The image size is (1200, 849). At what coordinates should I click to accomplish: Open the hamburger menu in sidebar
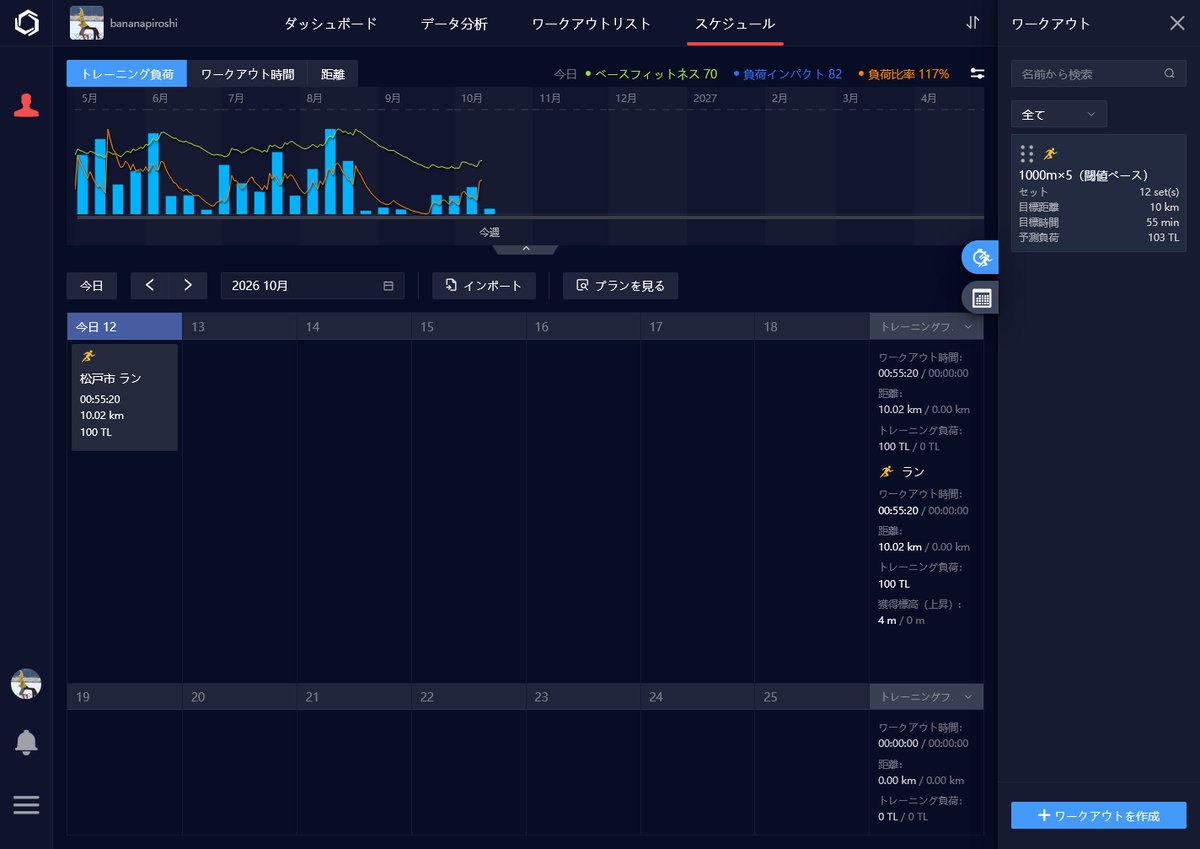pos(26,805)
